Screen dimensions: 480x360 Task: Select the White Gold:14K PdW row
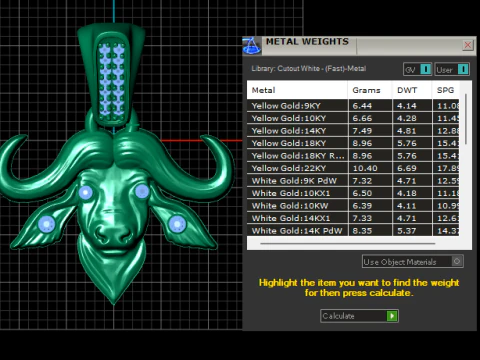click(353, 230)
